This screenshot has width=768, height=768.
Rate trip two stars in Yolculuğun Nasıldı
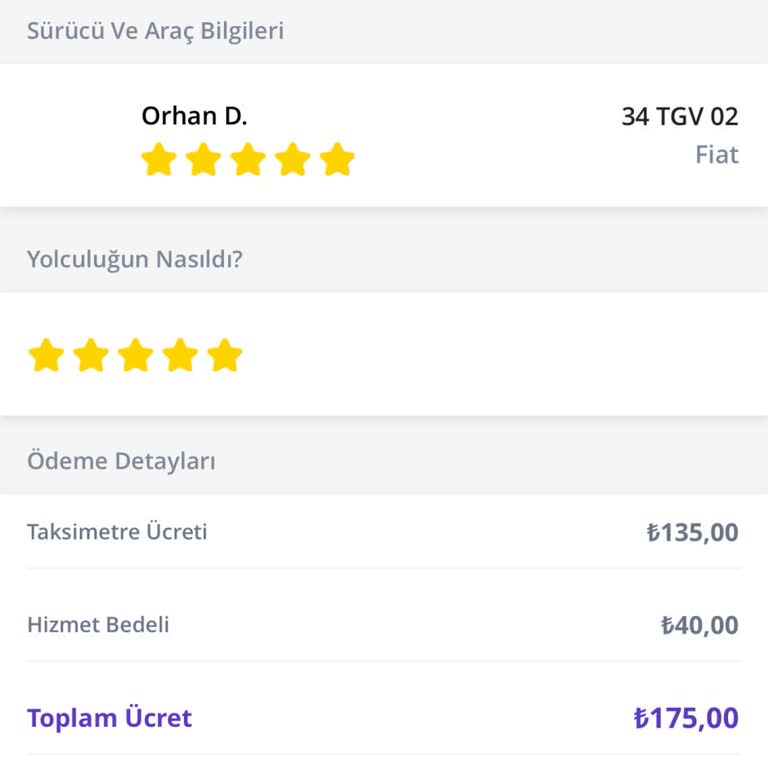[91, 355]
